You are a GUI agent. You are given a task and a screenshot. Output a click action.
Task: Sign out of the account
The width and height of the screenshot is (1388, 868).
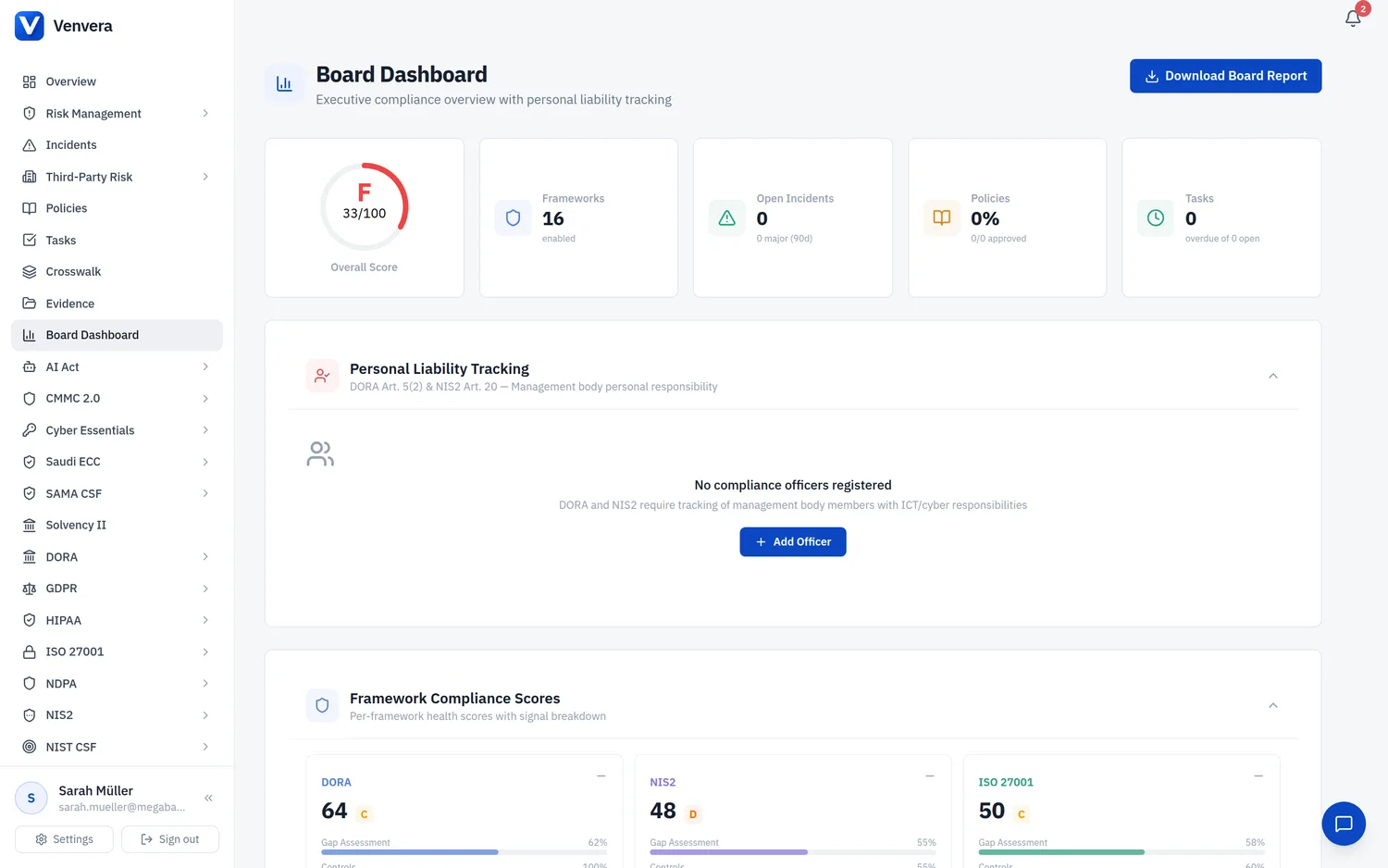tap(170, 839)
